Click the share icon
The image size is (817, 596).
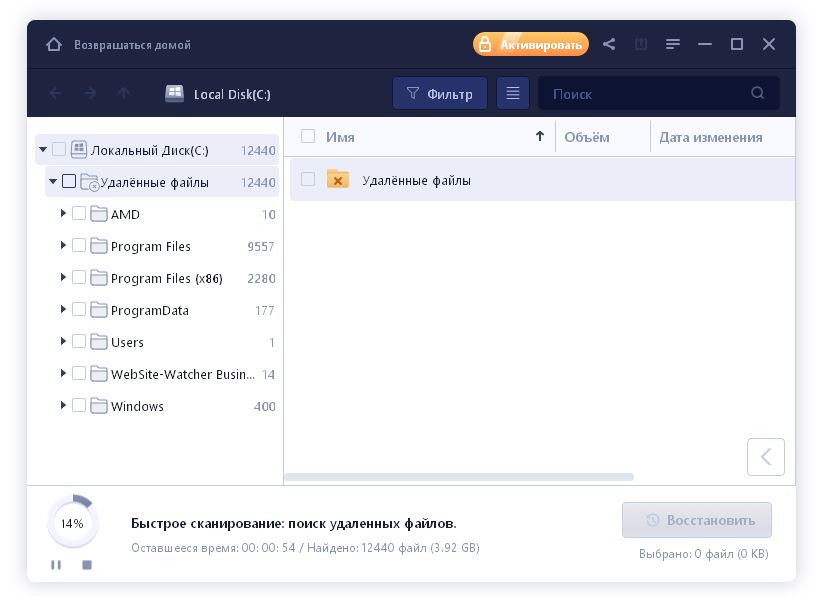[x=609, y=44]
